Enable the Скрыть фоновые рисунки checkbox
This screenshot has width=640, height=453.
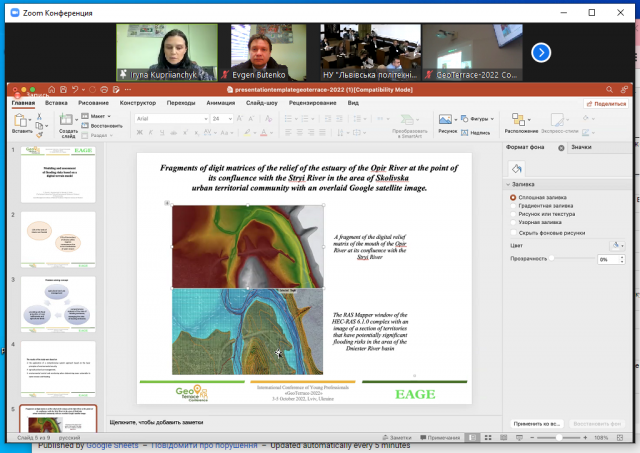(514, 231)
